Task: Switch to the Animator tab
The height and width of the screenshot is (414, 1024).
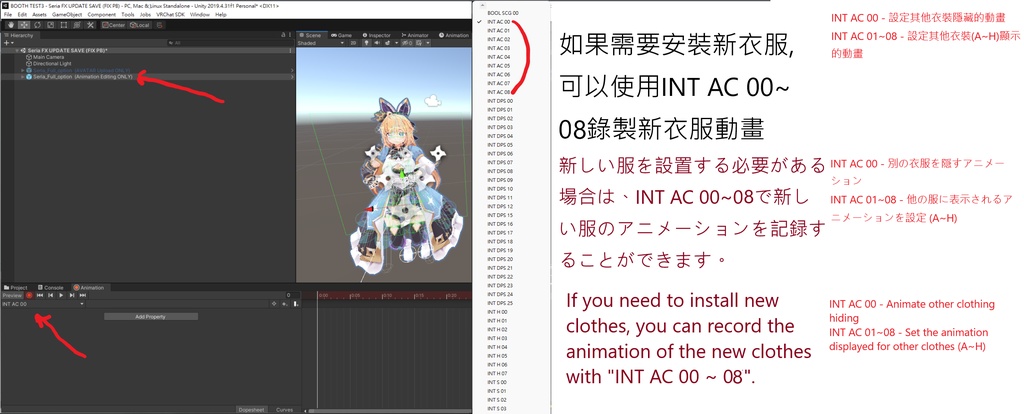Action: point(415,35)
